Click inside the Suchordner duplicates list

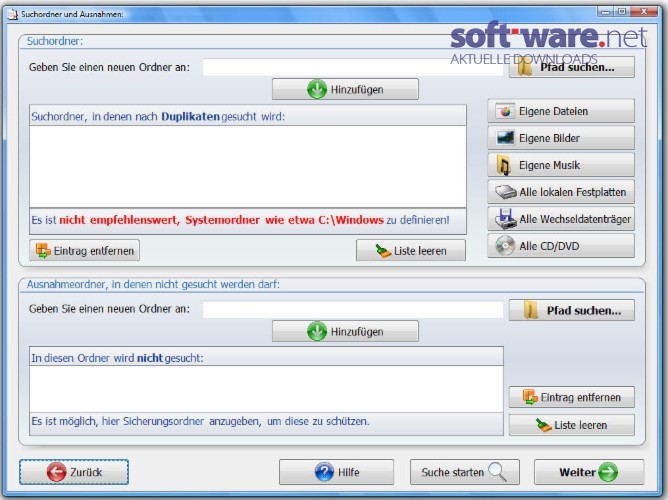248,167
